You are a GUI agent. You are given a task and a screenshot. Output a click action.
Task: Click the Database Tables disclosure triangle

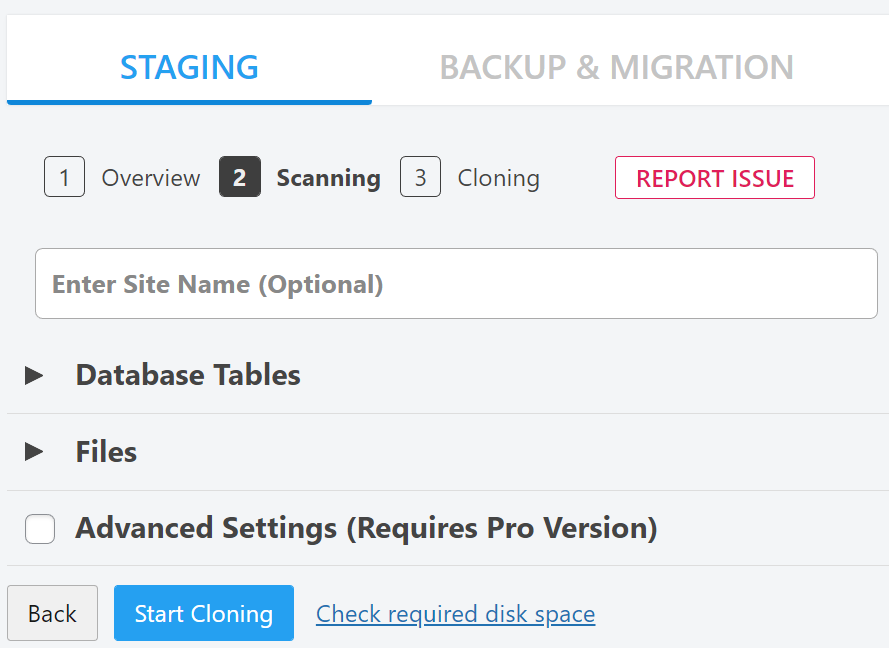(x=36, y=375)
